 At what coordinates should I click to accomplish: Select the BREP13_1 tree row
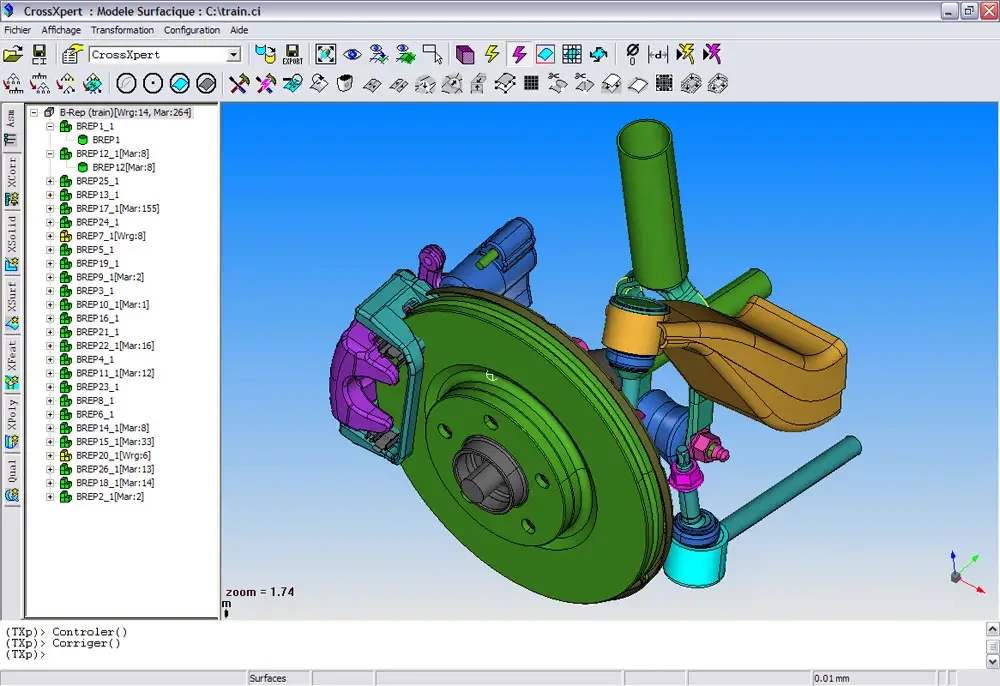tap(98, 194)
